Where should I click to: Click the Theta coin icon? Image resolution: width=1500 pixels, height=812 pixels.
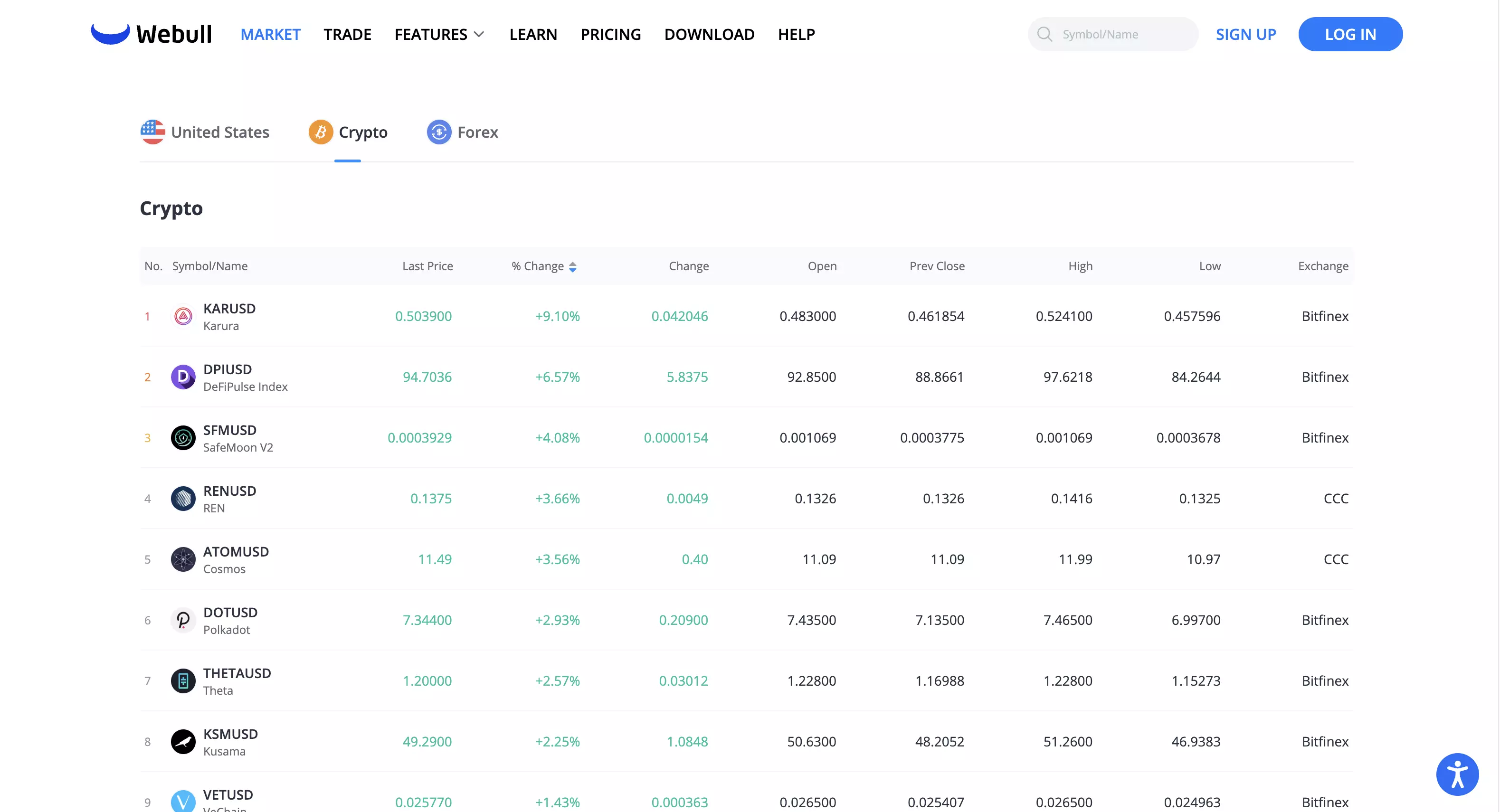tap(183, 681)
